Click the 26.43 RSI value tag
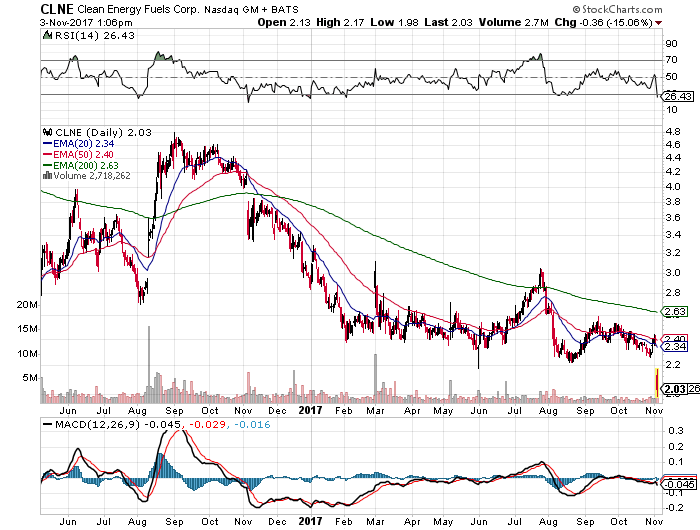Image resolution: width=700 pixels, height=530 pixels. (678, 96)
